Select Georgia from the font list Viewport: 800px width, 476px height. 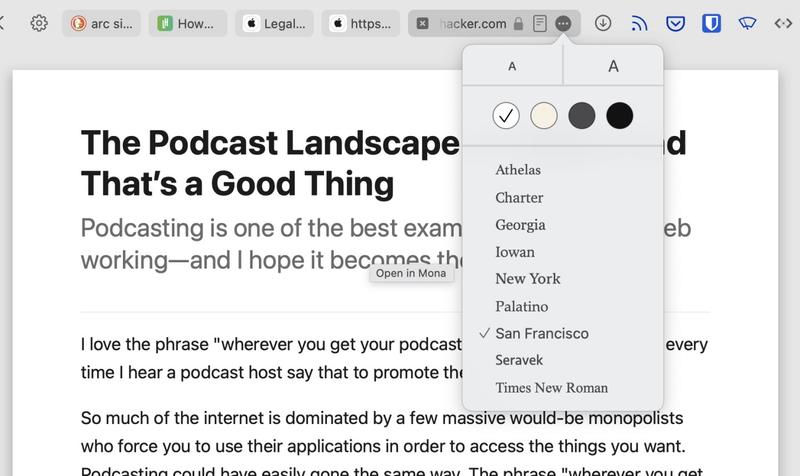pos(520,225)
